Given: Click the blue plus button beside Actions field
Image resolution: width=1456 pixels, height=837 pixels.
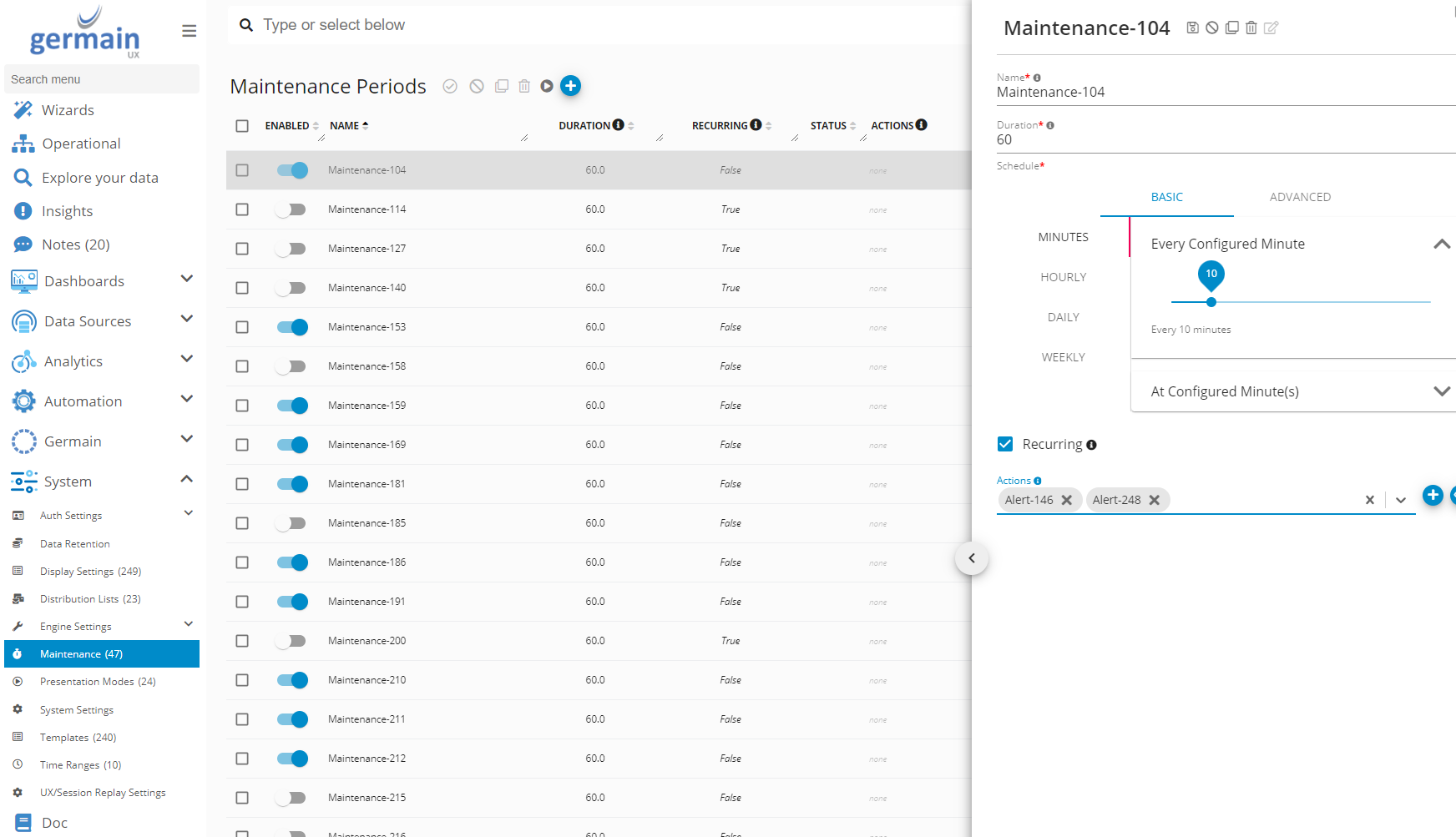Looking at the screenshot, I should (1432, 496).
